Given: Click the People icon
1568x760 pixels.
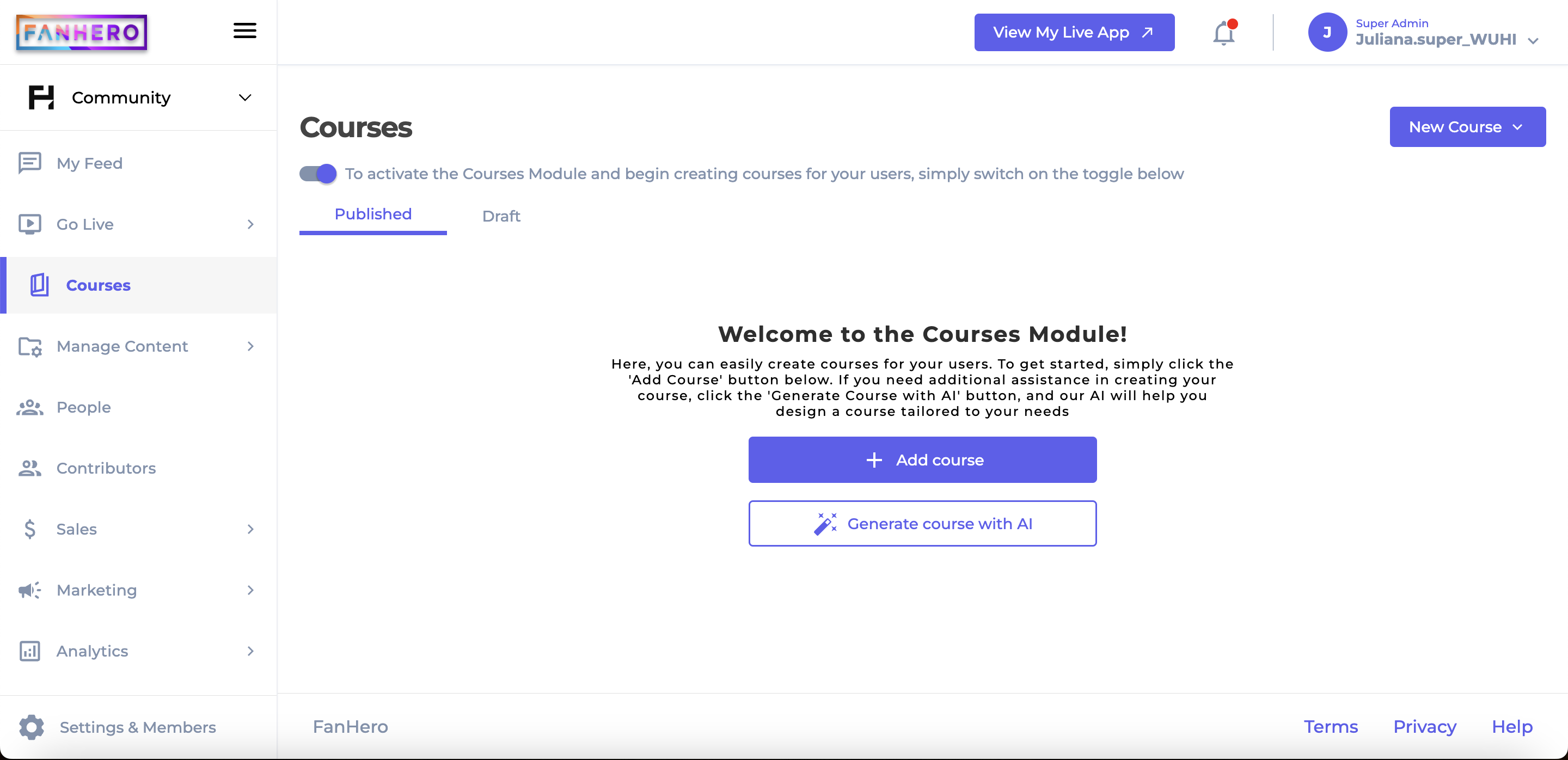Looking at the screenshot, I should pos(30,407).
